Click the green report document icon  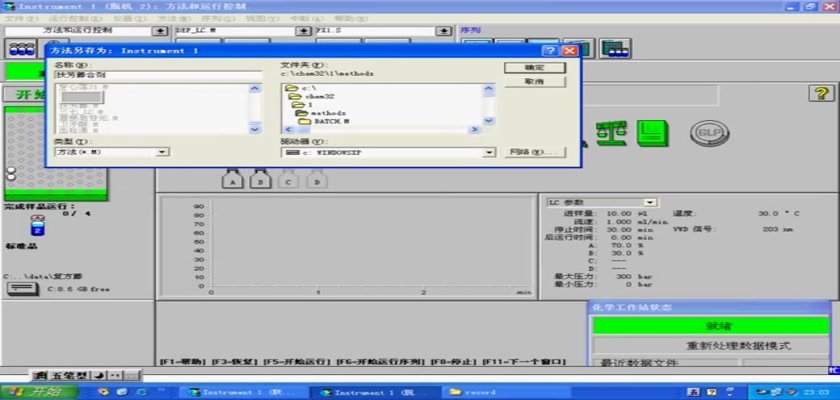pyautogui.click(x=652, y=133)
